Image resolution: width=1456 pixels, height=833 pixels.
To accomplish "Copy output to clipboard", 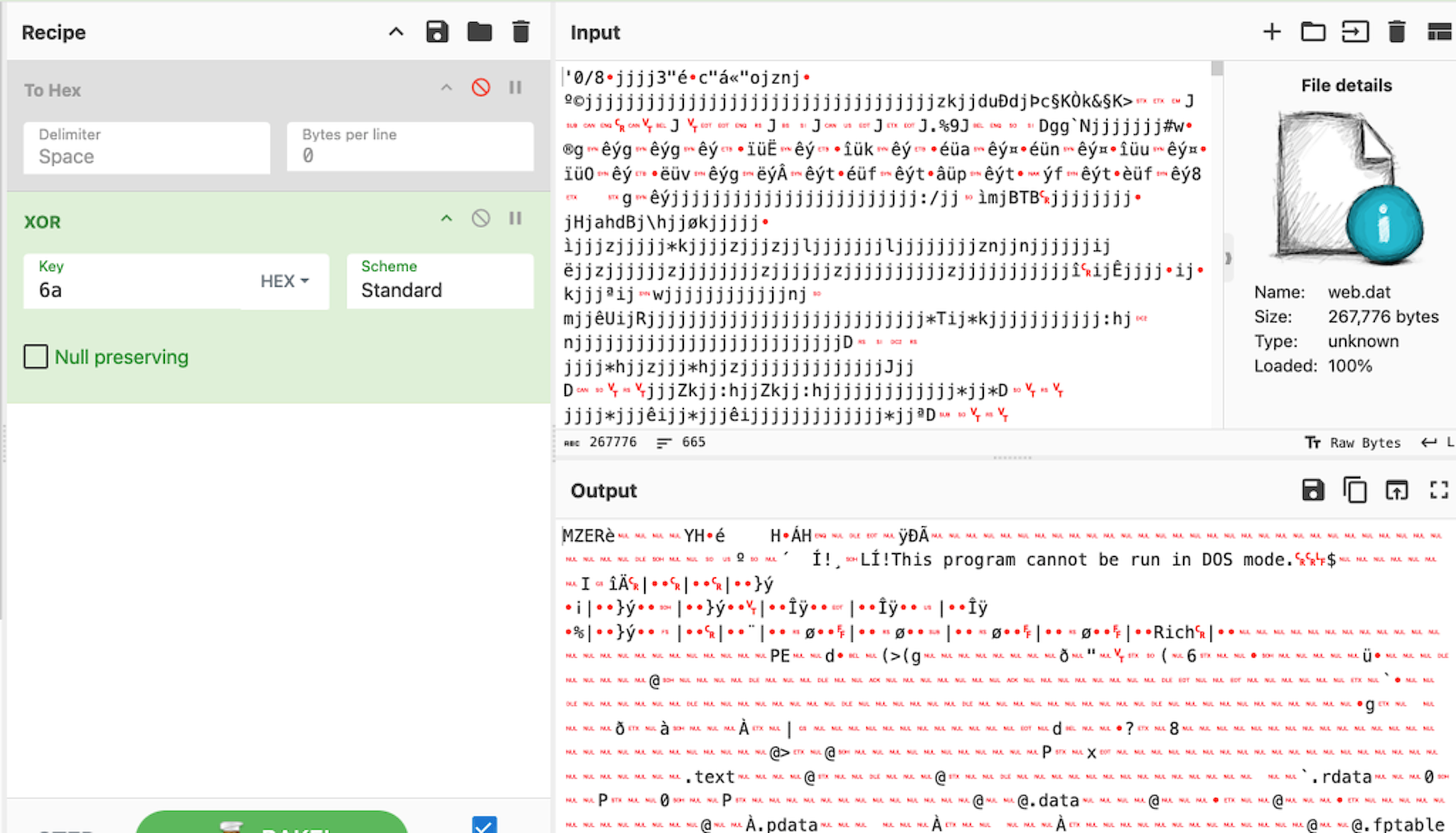I will [x=1355, y=490].
